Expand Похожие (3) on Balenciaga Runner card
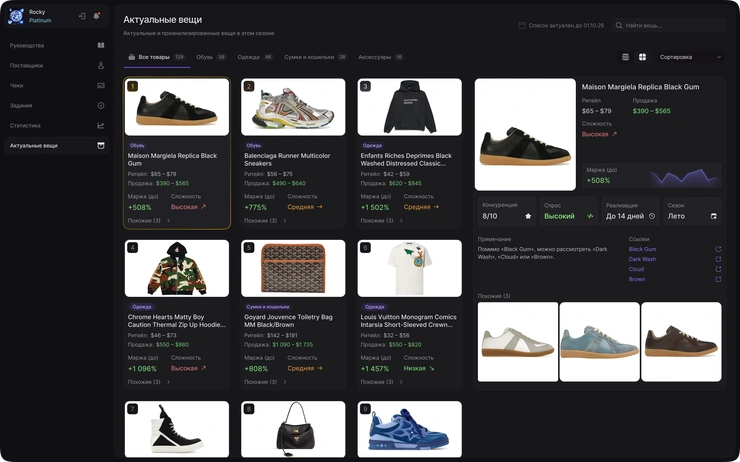The image size is (740, 462). [x=265, y=220]
